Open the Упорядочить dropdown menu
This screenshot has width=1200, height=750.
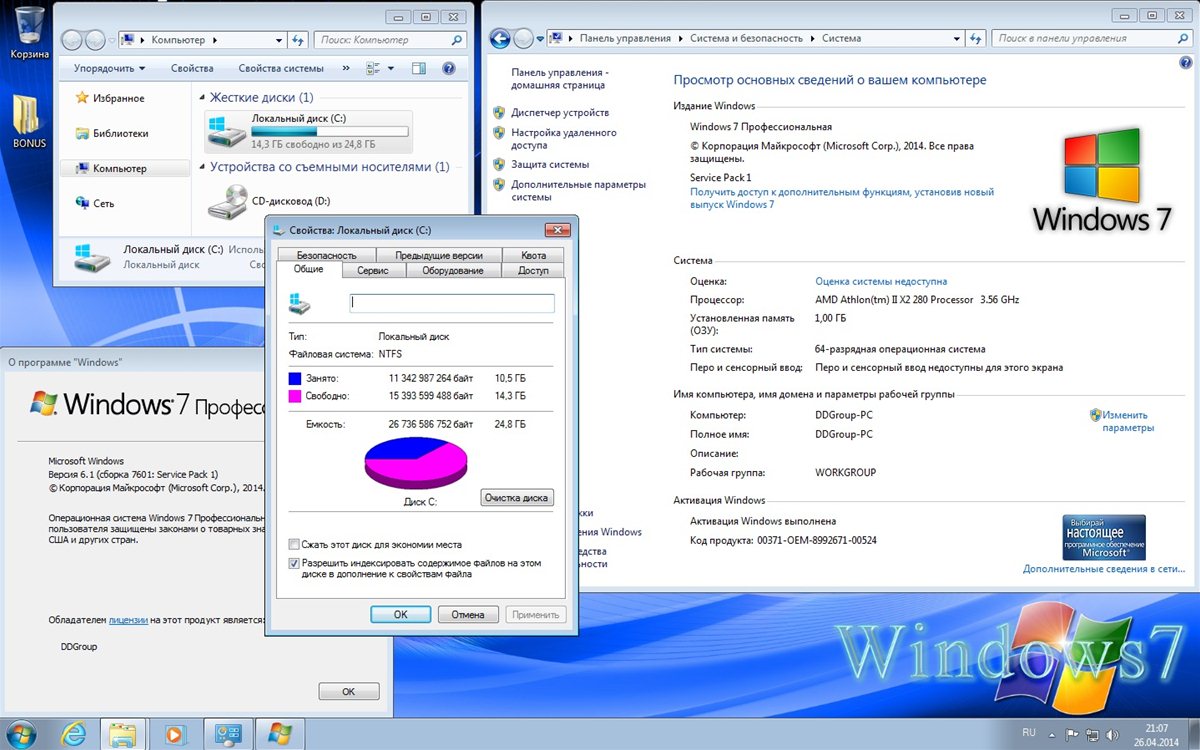click(x=109, y=68)
